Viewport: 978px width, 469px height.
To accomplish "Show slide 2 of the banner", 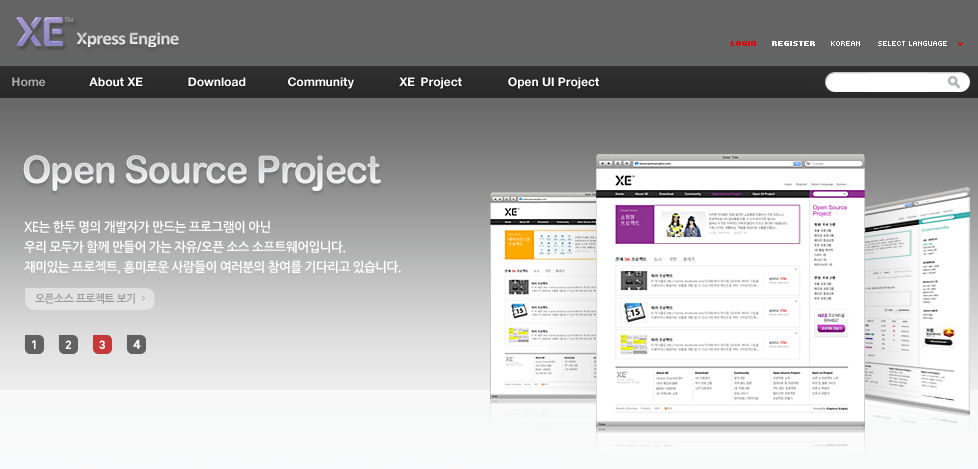I will [69, 344].
